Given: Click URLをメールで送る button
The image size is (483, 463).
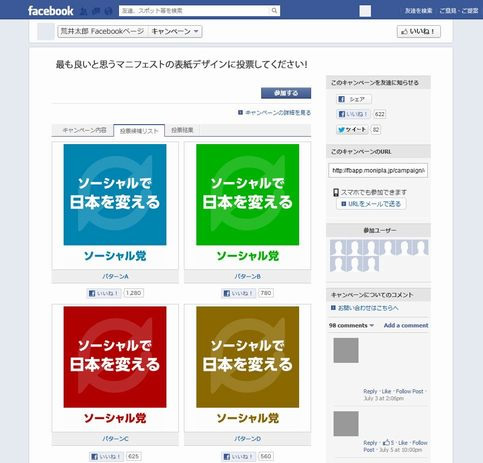Looking at the screenshot, I should pyautogui.click(x=371, y=204).
